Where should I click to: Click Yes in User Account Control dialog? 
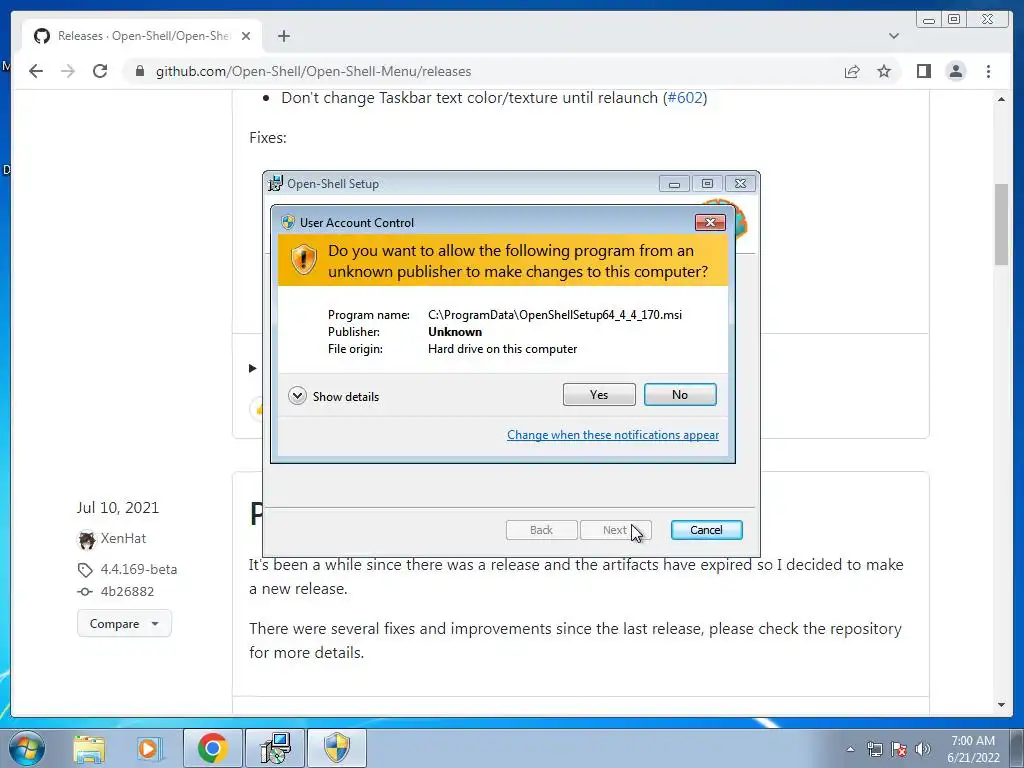(x=599, y=394)
